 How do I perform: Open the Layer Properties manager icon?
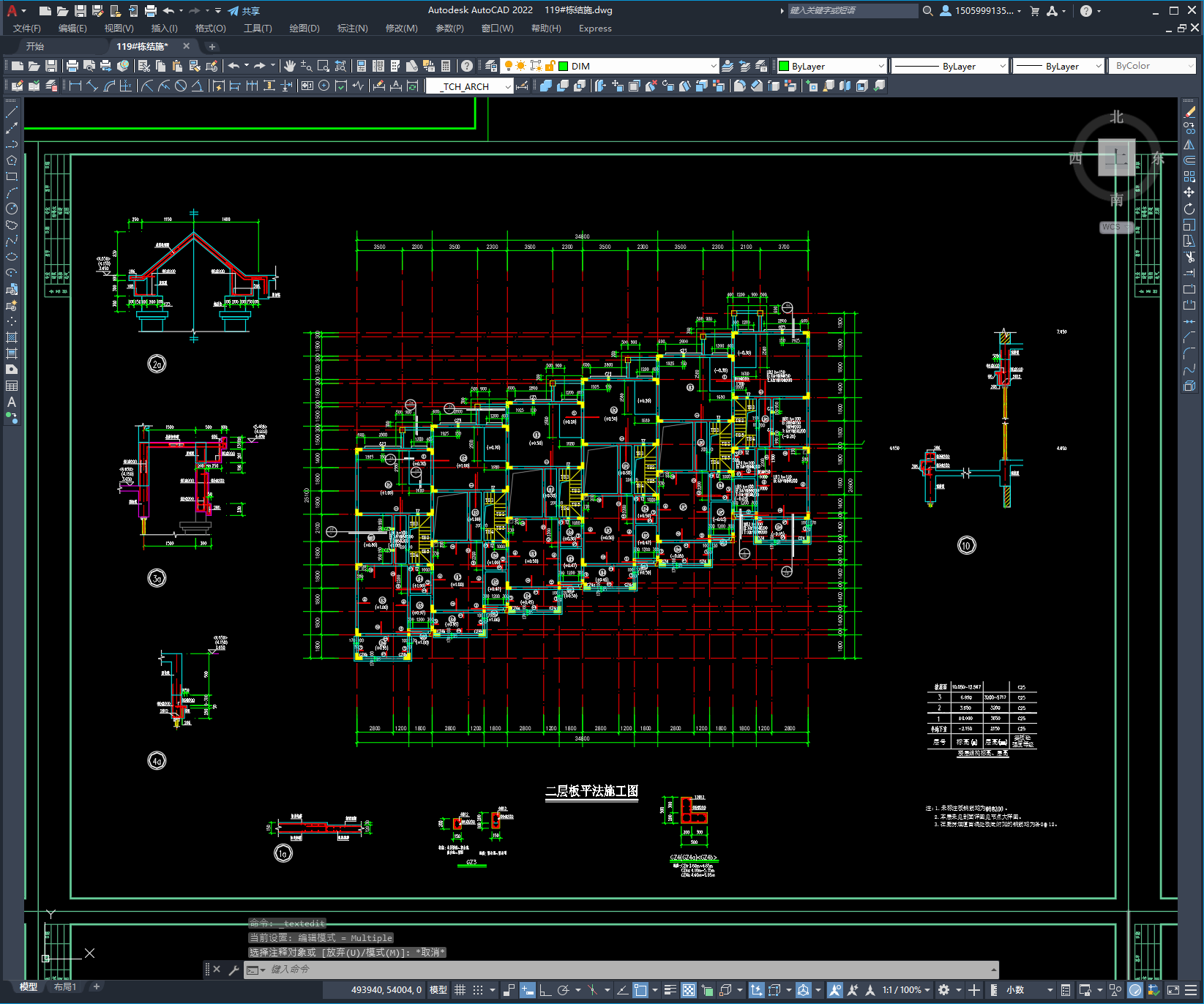coord(491,66)
